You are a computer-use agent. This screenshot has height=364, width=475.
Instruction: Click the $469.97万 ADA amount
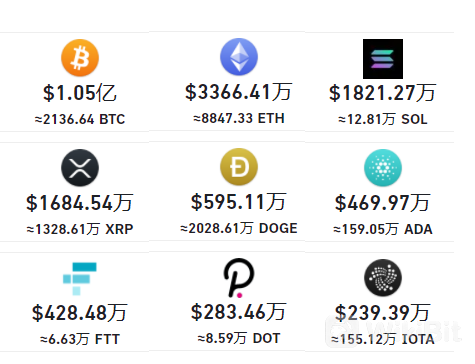point(383,203)
